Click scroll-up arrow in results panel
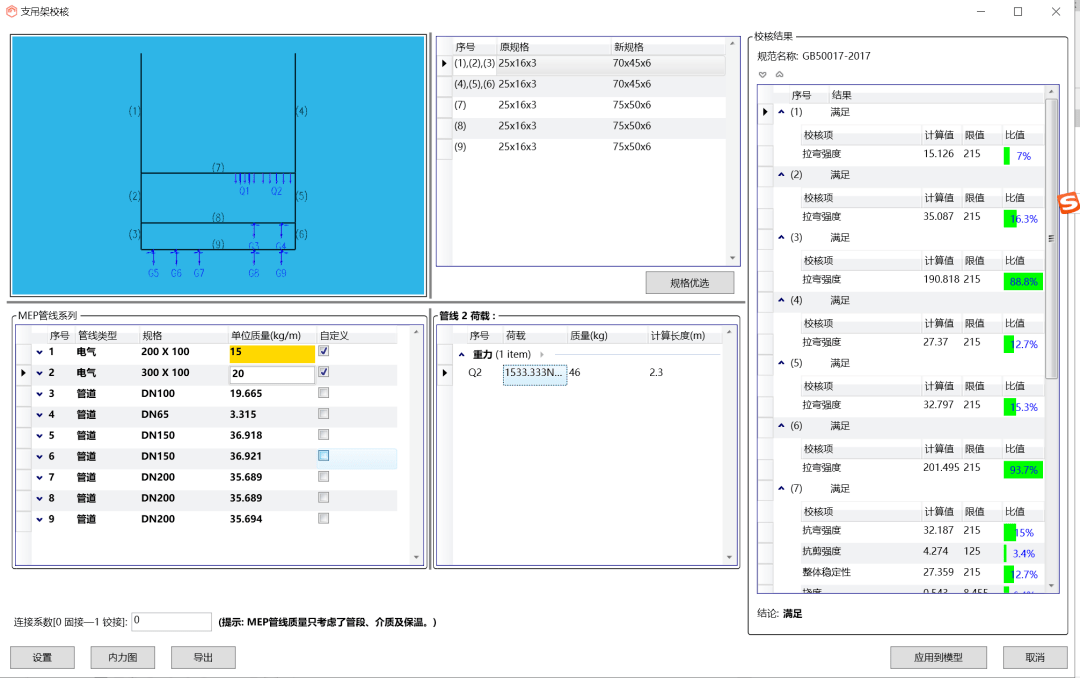 1051,92
